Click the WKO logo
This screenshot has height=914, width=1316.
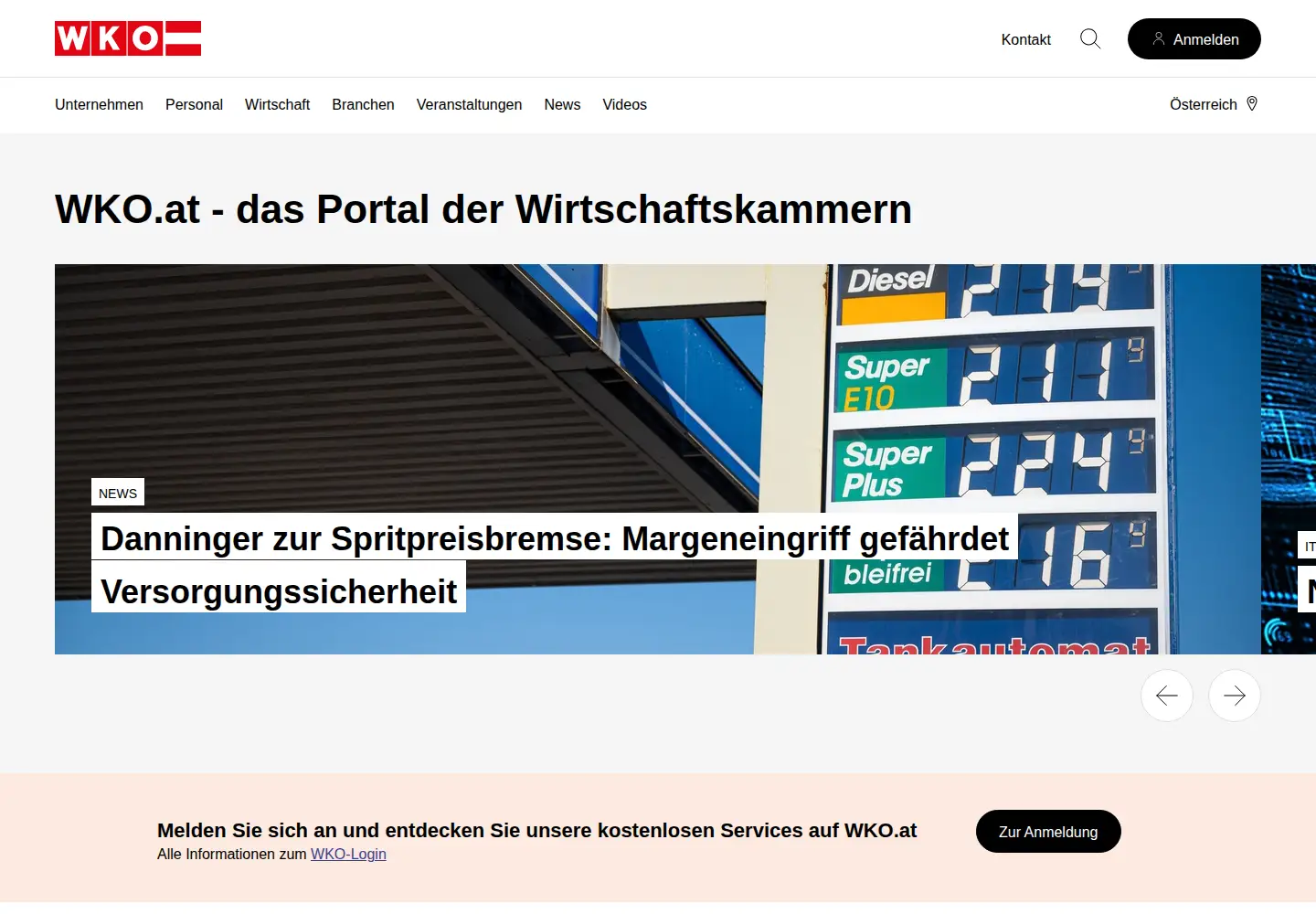(128, 38)
